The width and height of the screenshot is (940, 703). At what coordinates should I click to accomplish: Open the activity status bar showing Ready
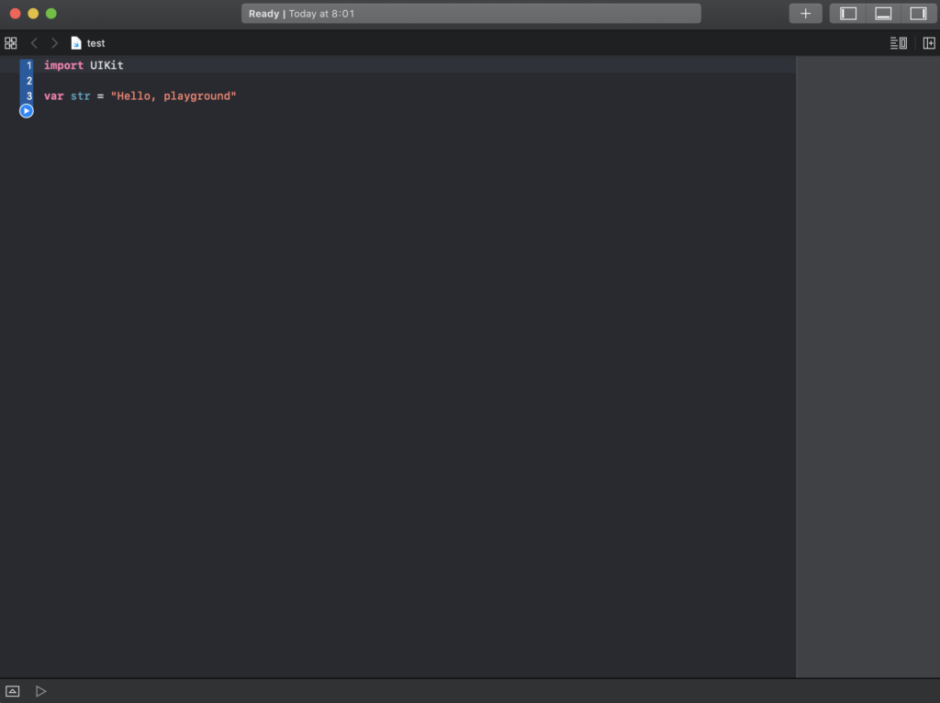coord(470,13)
